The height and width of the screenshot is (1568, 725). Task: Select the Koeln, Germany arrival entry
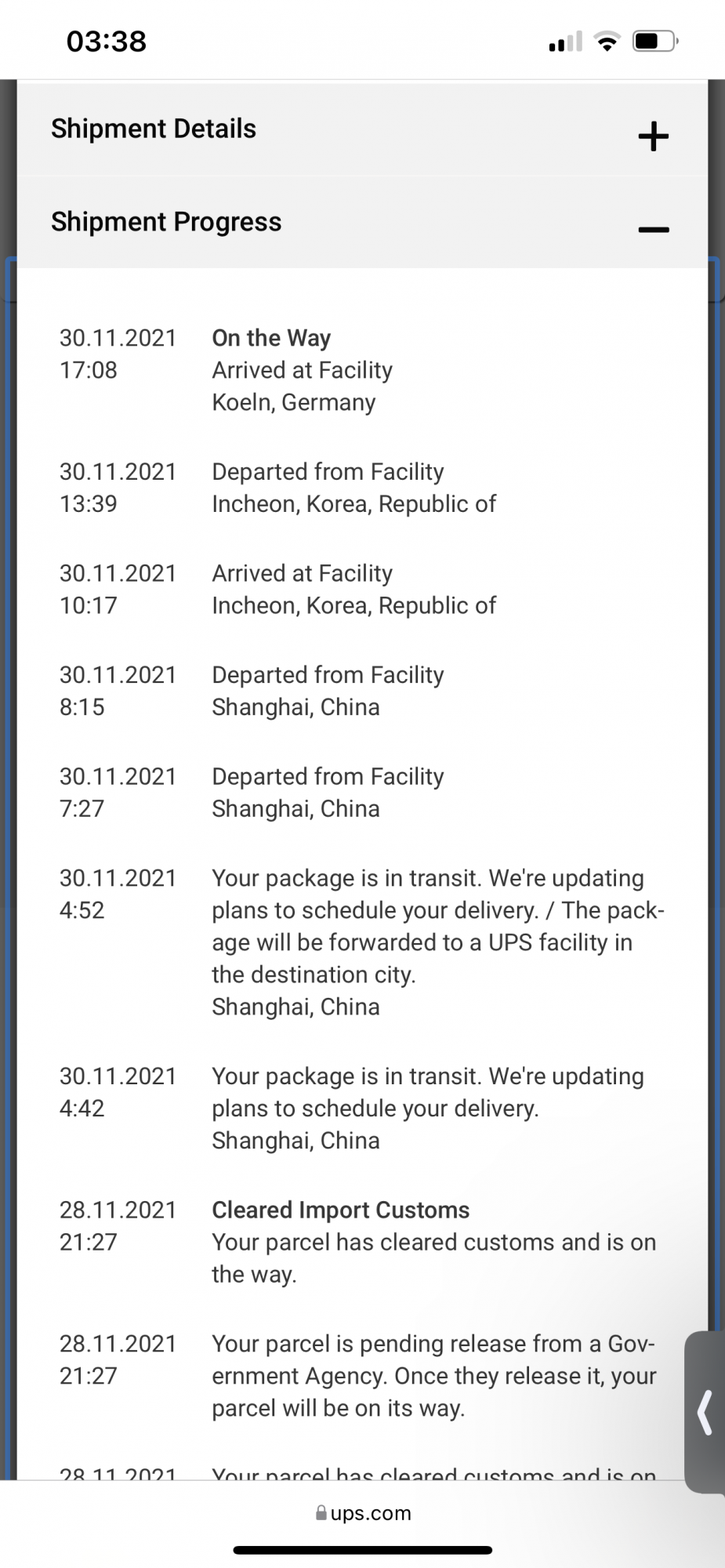tap(362, 370)
